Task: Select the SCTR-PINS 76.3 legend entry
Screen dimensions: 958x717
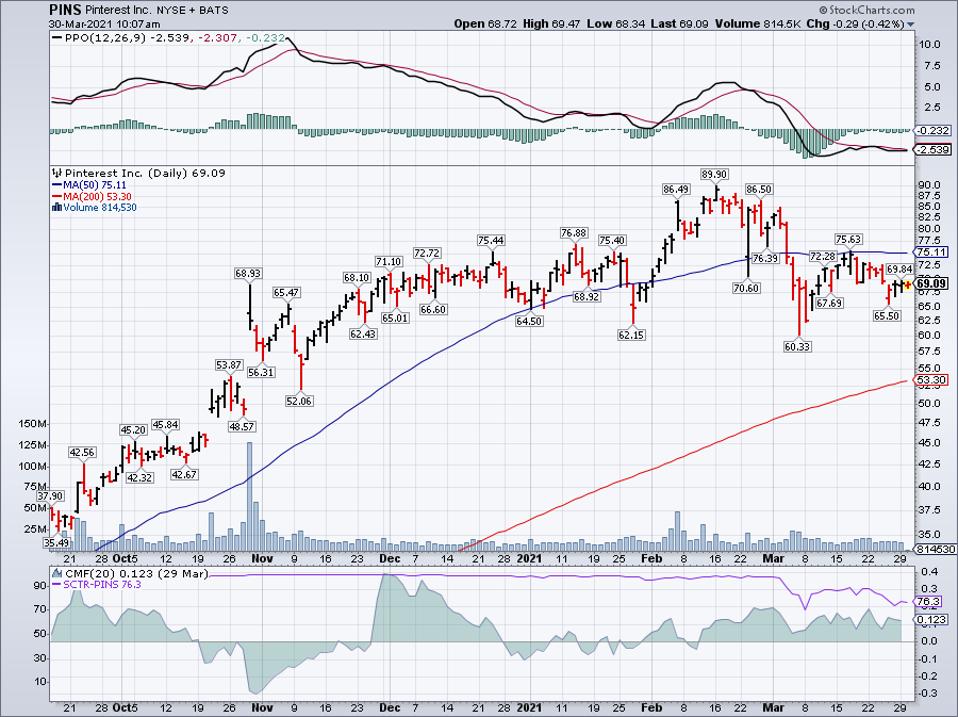Action: pyautogui.click(x=102, y=585)
